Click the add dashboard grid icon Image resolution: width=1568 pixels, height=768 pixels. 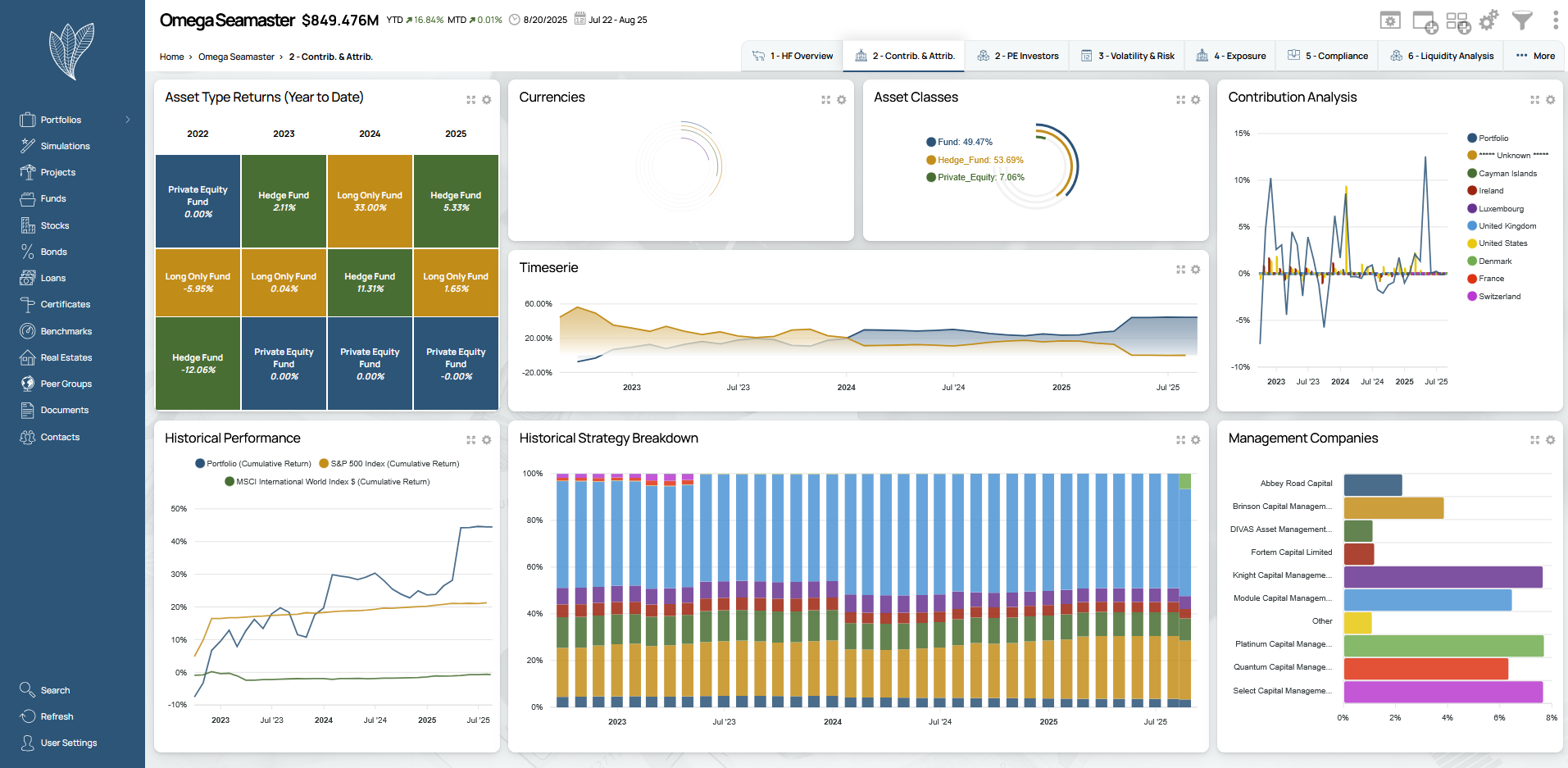pos(1457,21)
